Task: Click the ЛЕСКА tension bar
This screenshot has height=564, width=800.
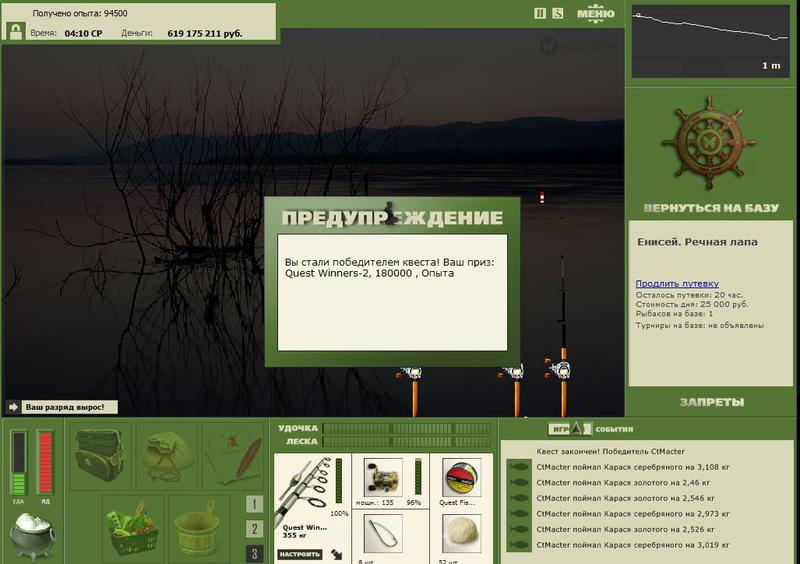Action: click(407, 442)
